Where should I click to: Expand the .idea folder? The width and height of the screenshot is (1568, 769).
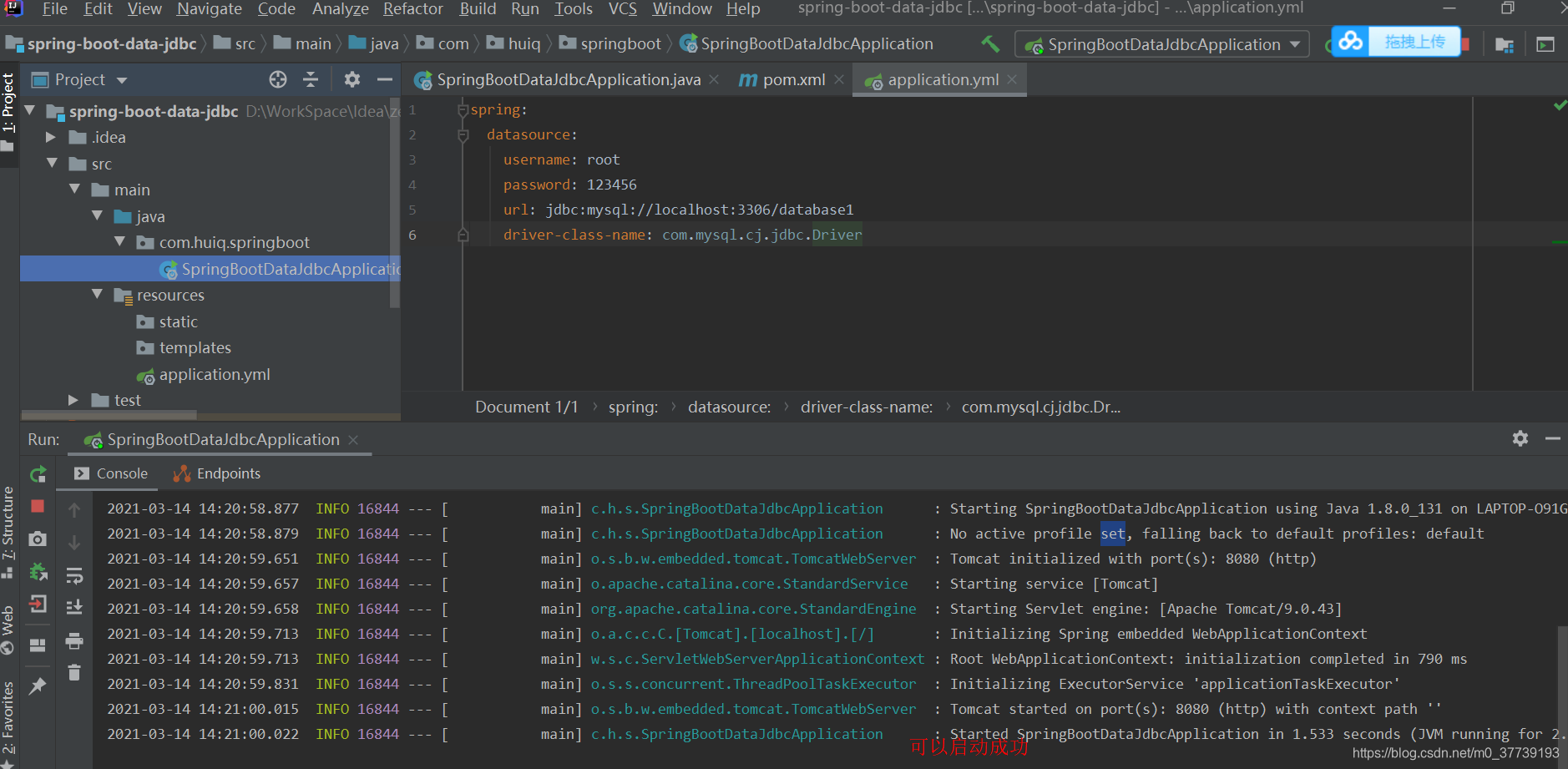pyautogui.click(x=52, y=137)
